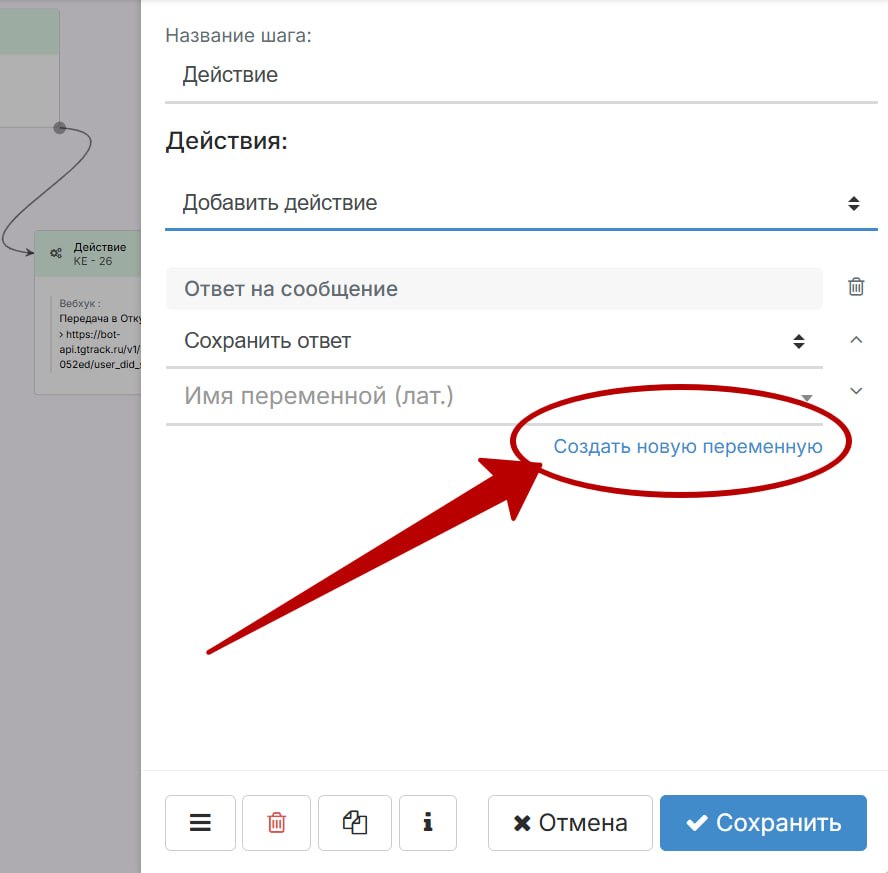Delete the action using the trash icon beside "Ответ на сообщение"
The image size is (888, 873).
[856, 287]
